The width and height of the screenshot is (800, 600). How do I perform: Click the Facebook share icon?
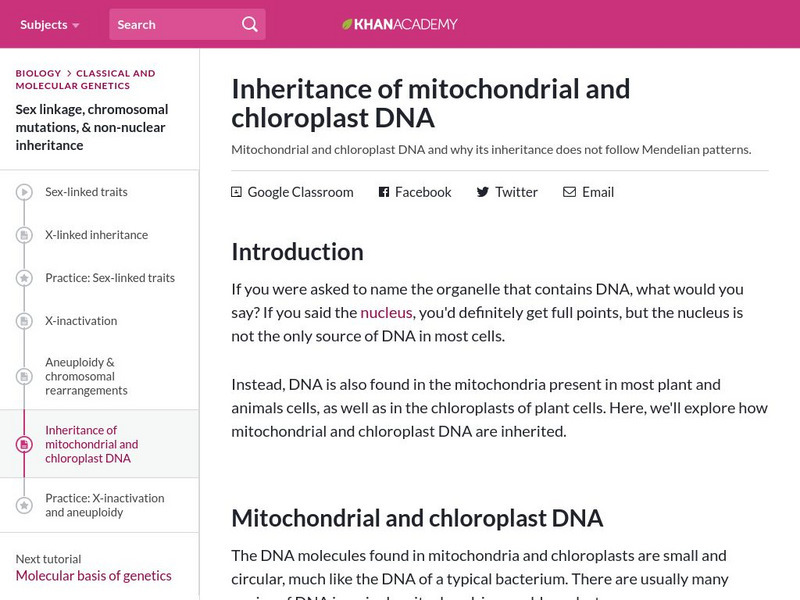tap(384, 192)
